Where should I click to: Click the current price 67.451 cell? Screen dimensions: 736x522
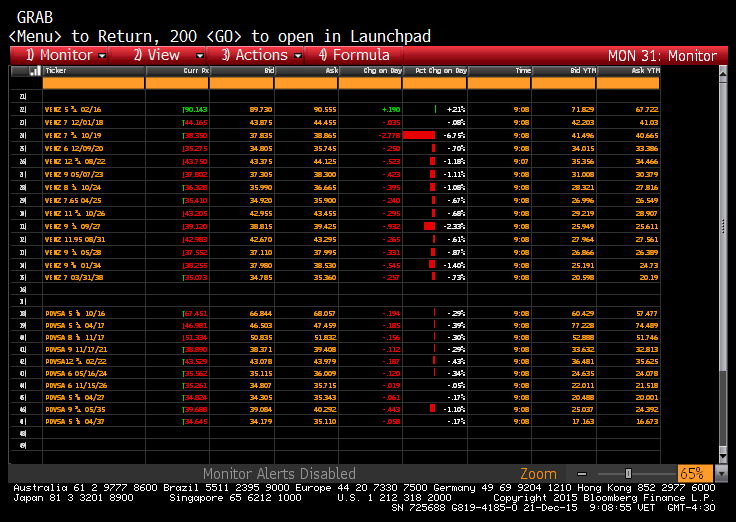point(195,314)
